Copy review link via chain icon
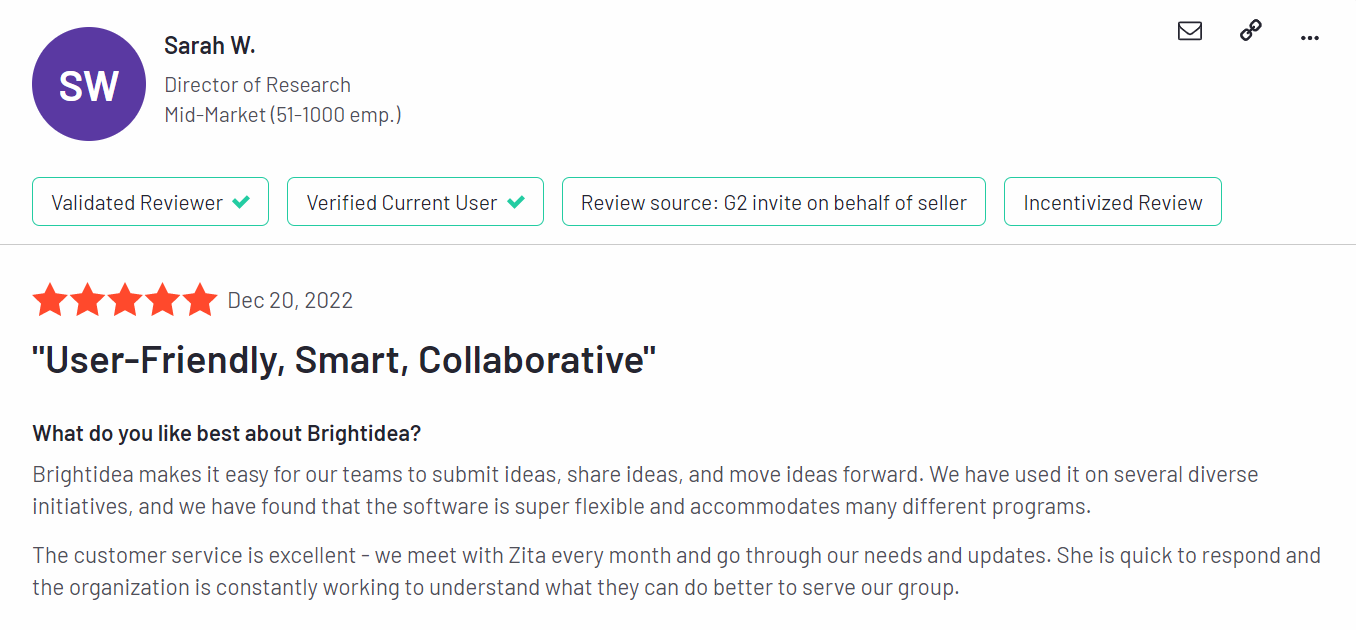The width and height of the screenshot is (1356, 630). [x=1250, y=31]
